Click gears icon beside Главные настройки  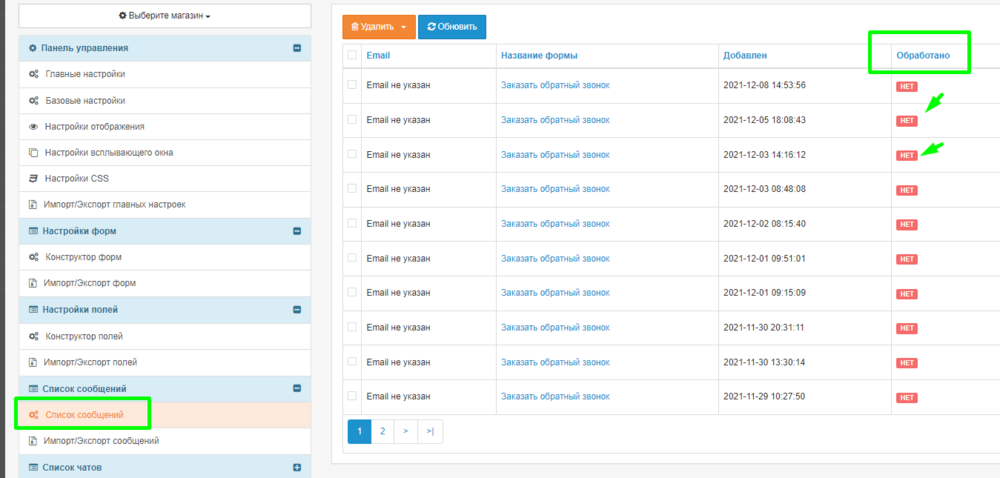(x=34, y=75)
